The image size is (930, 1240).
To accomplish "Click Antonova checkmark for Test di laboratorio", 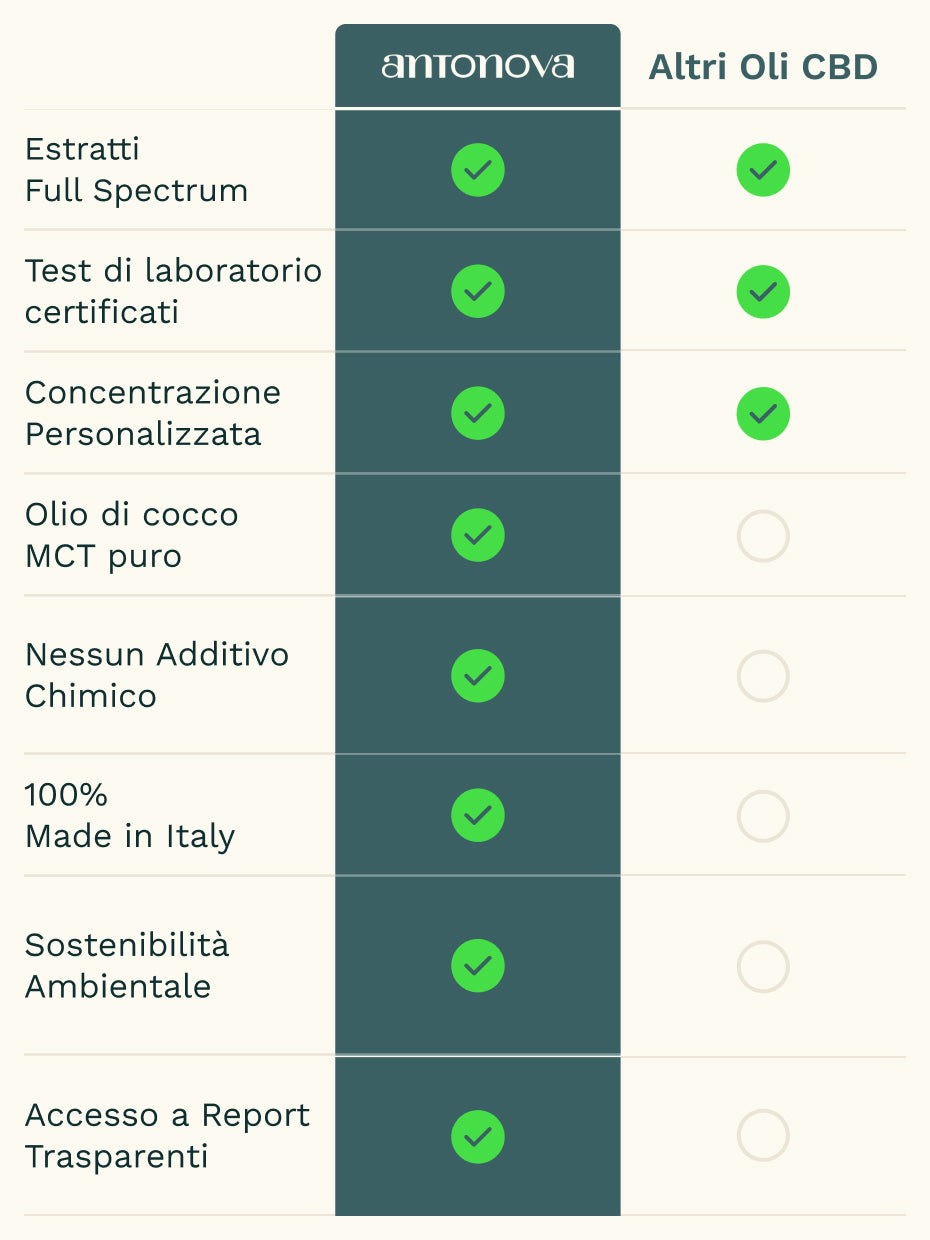I will tap(478, 292).
